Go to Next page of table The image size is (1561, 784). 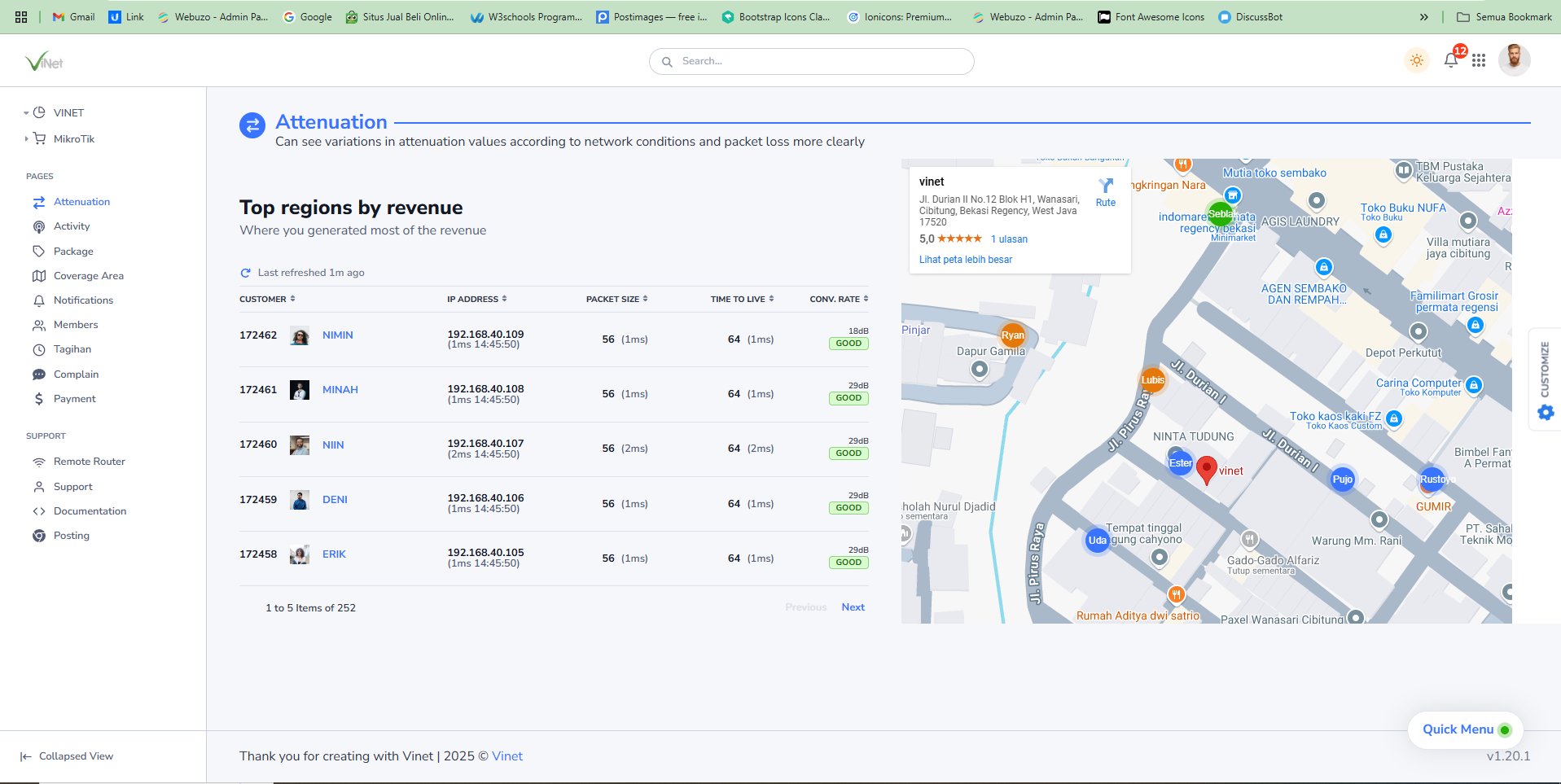pos(853,607)
